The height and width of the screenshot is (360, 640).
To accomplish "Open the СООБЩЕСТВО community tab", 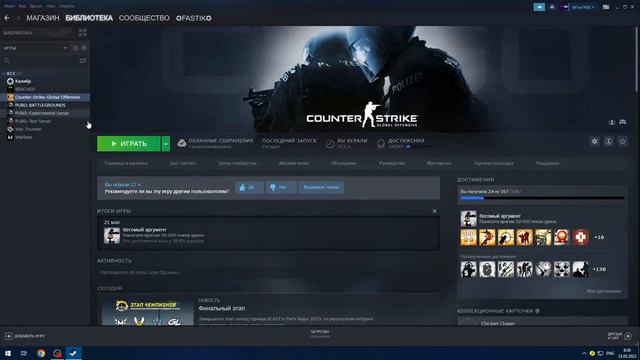I will click(x=144, y=18).
